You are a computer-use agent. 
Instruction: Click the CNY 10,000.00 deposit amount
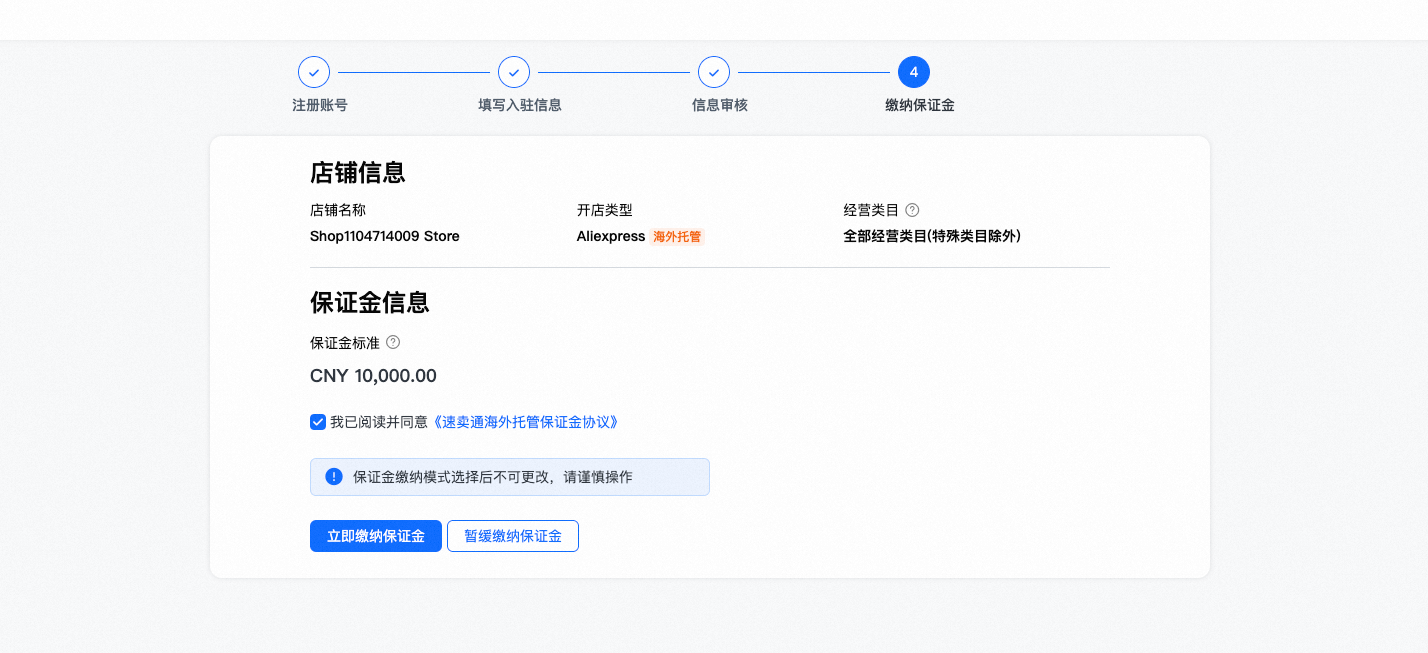[x=373, y=376]
